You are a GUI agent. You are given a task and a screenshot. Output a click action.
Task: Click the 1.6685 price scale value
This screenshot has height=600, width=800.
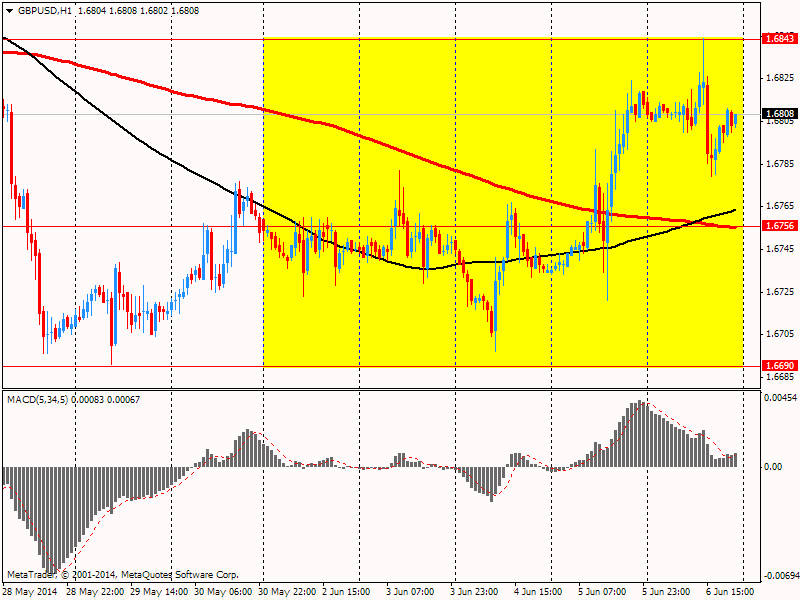(x=780, y=377)
